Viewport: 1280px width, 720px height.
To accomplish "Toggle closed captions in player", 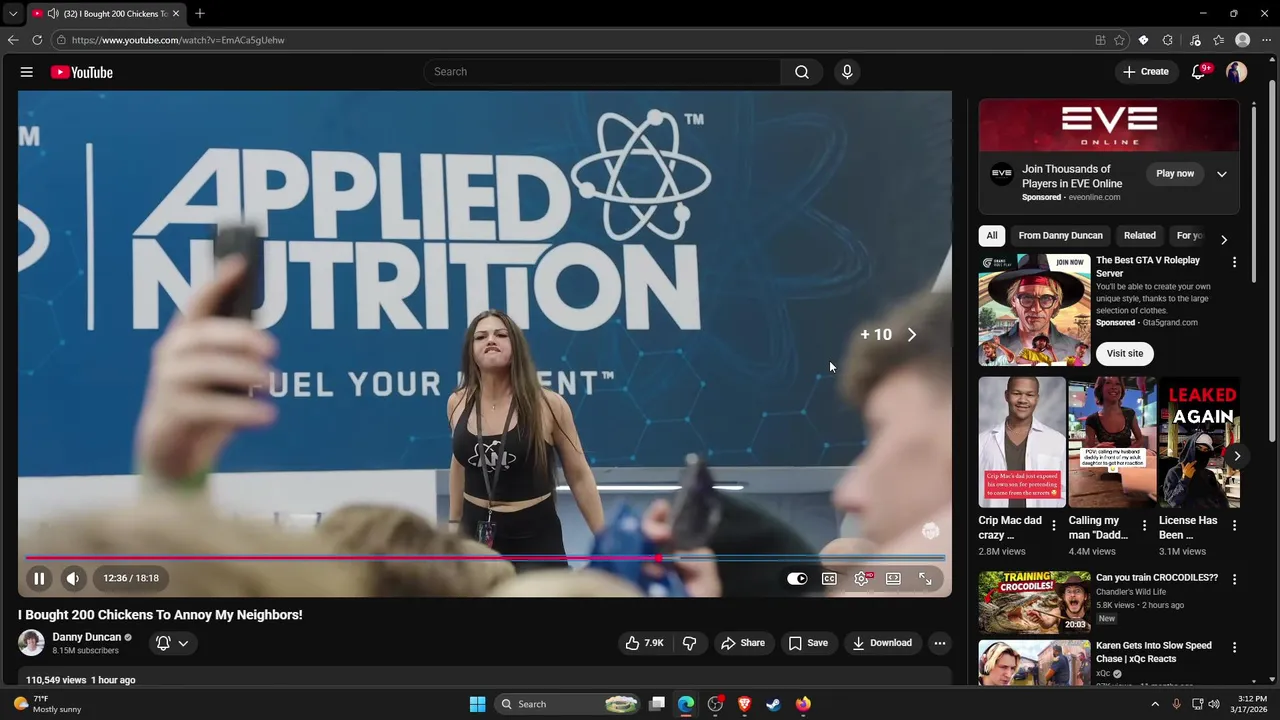I will coord(829,578).
